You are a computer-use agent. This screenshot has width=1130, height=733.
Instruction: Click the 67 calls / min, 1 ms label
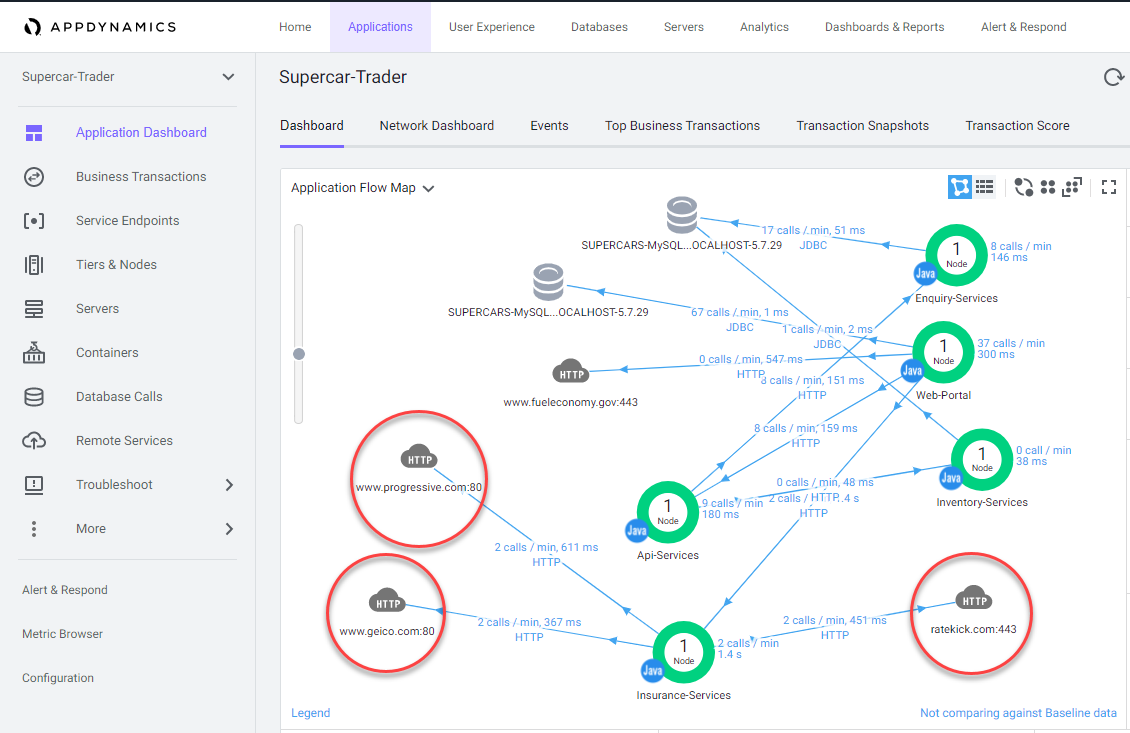740,312
